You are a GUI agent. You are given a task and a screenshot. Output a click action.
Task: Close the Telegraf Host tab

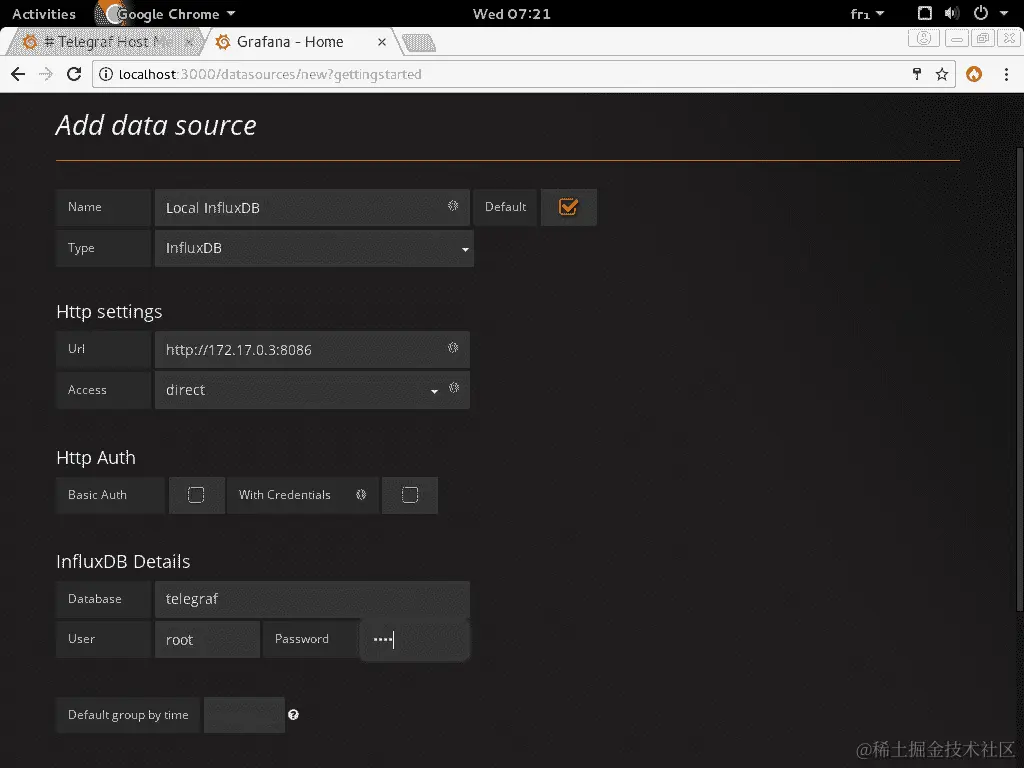click(x=189, y=42)
